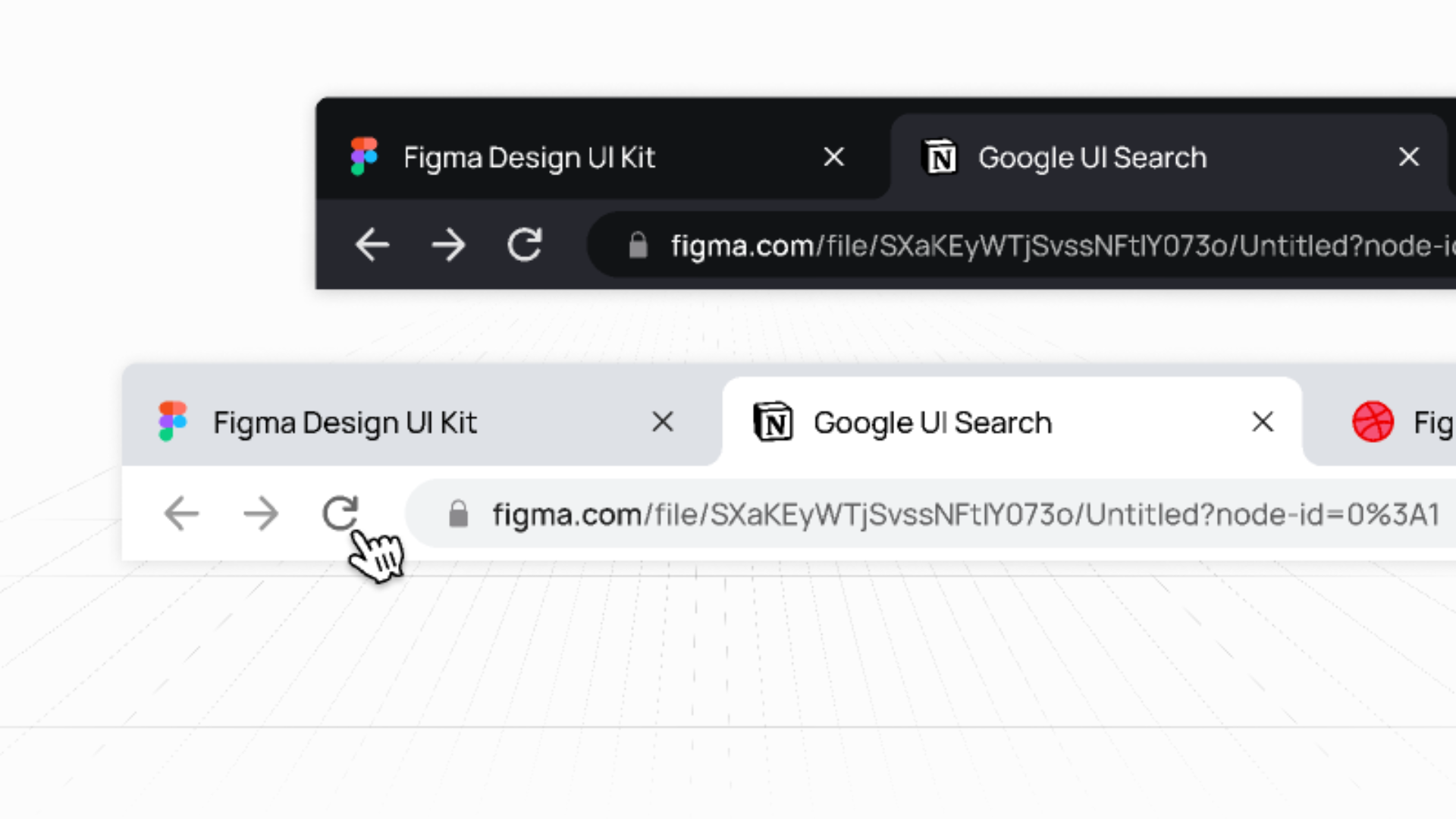Click the Figma favicon on the dark tab
1456x819 pixels.
coord(364,155)
